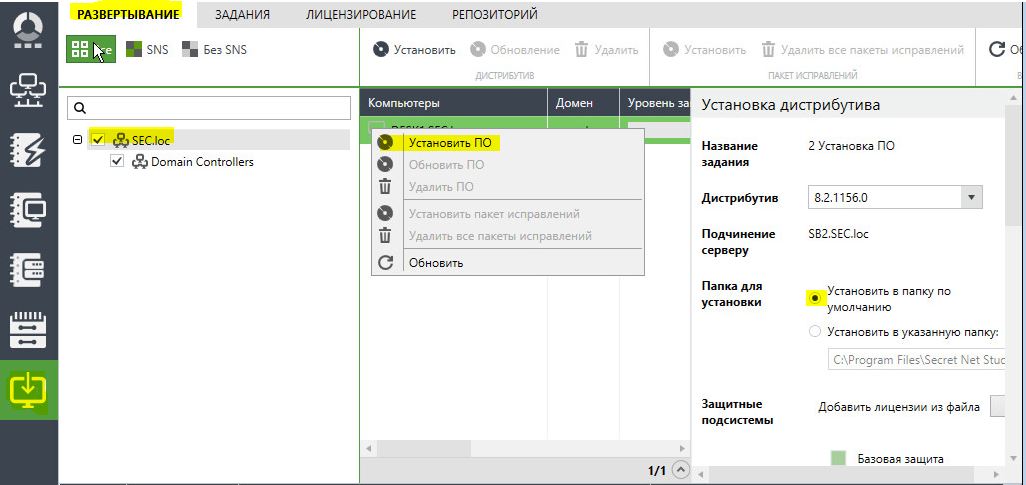This screenshot has height=485, width=1026.
Task: Open the Дистрибутив version dropdown
Action: pyautogui.click(x=971, y=197)
